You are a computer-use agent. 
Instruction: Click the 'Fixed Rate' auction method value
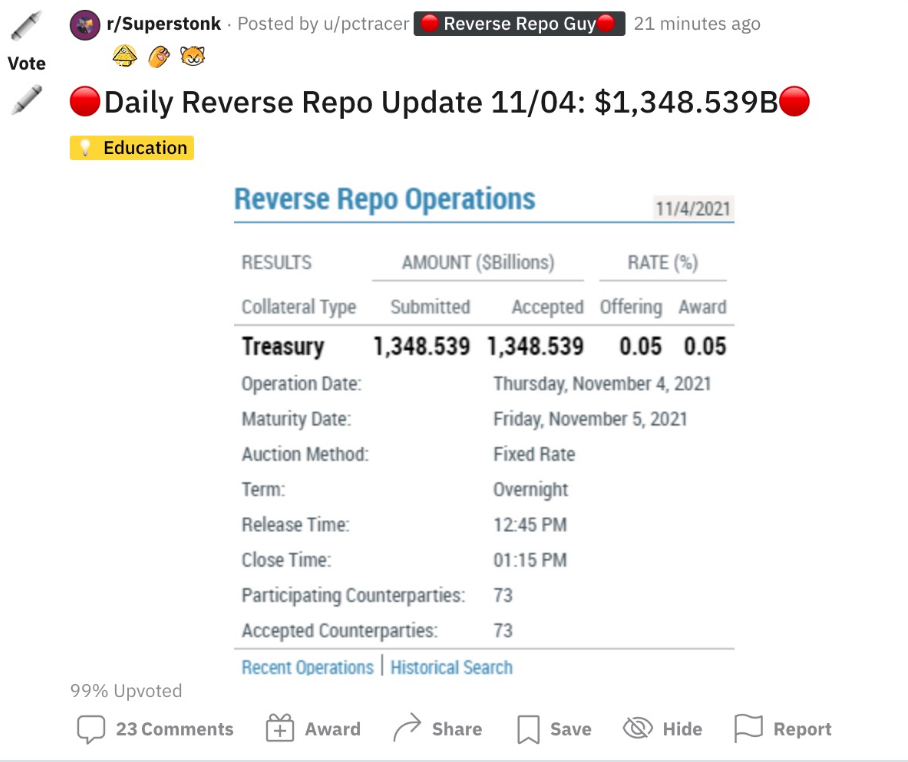[534, 454]
